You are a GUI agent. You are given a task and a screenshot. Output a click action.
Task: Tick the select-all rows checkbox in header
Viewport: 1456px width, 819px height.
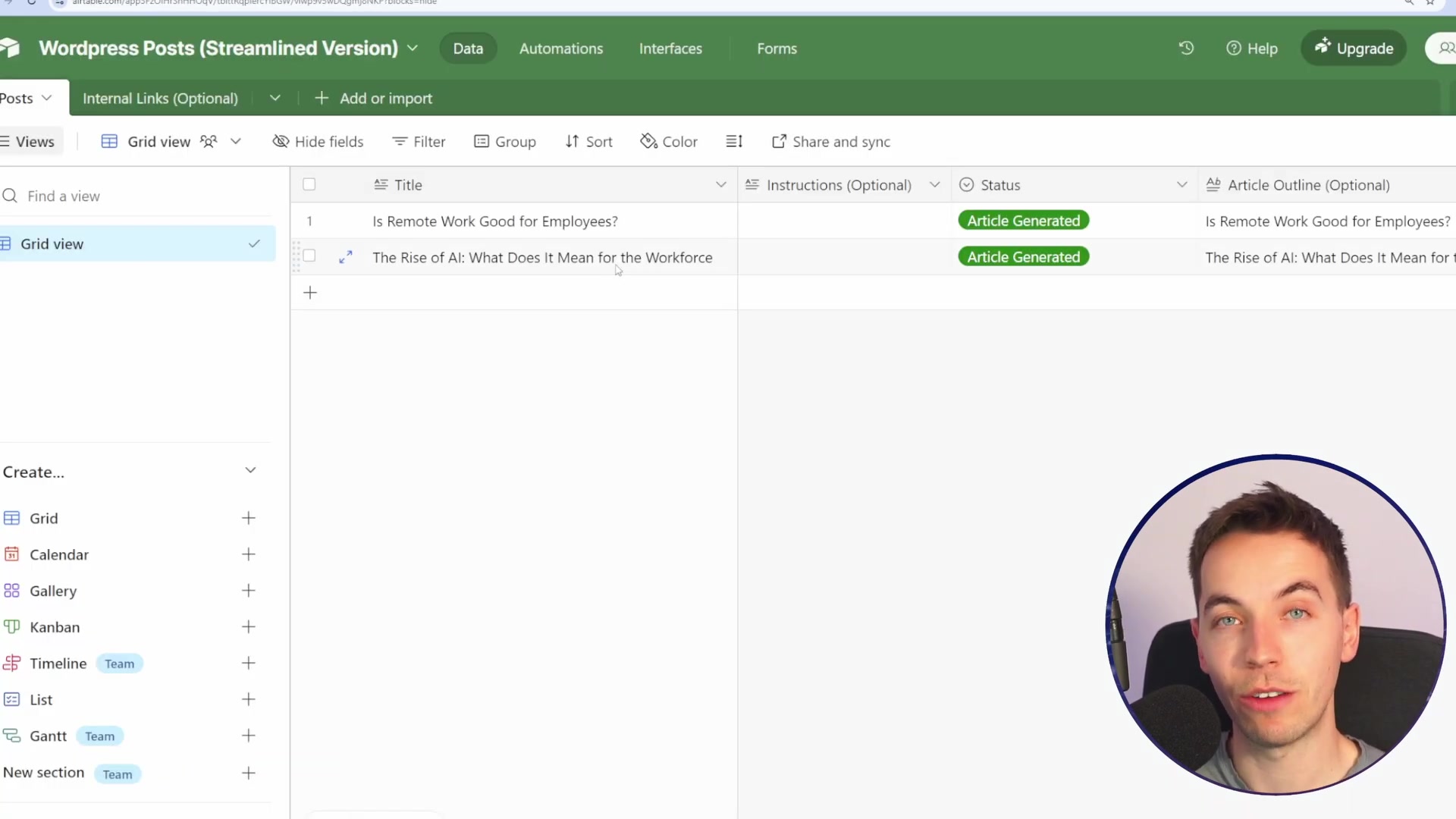pos(309,184)
